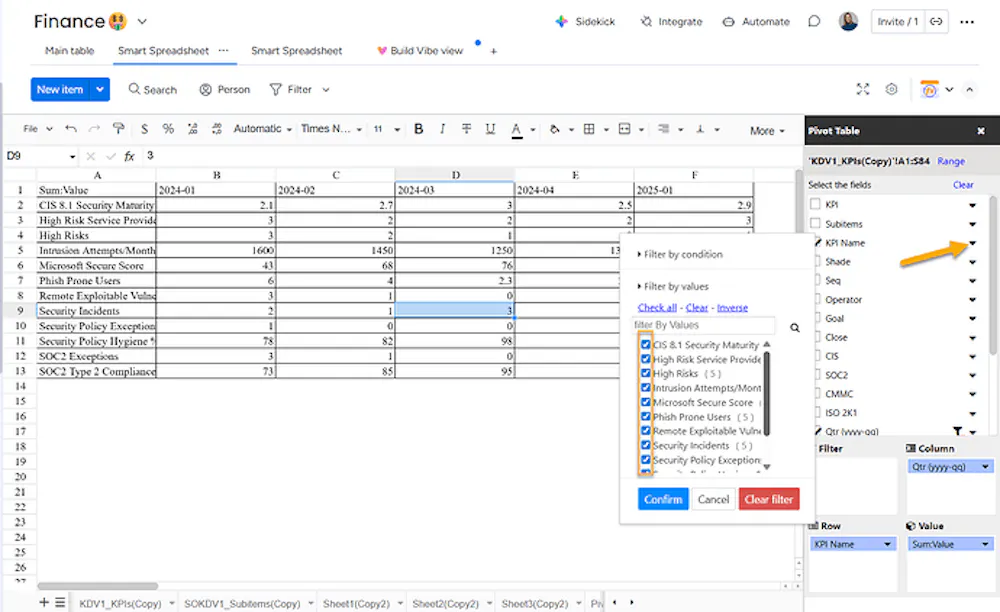This screenshot has width=1000, height=612.
Task: Open the all sheets list icon
Action: click(60, 602)
